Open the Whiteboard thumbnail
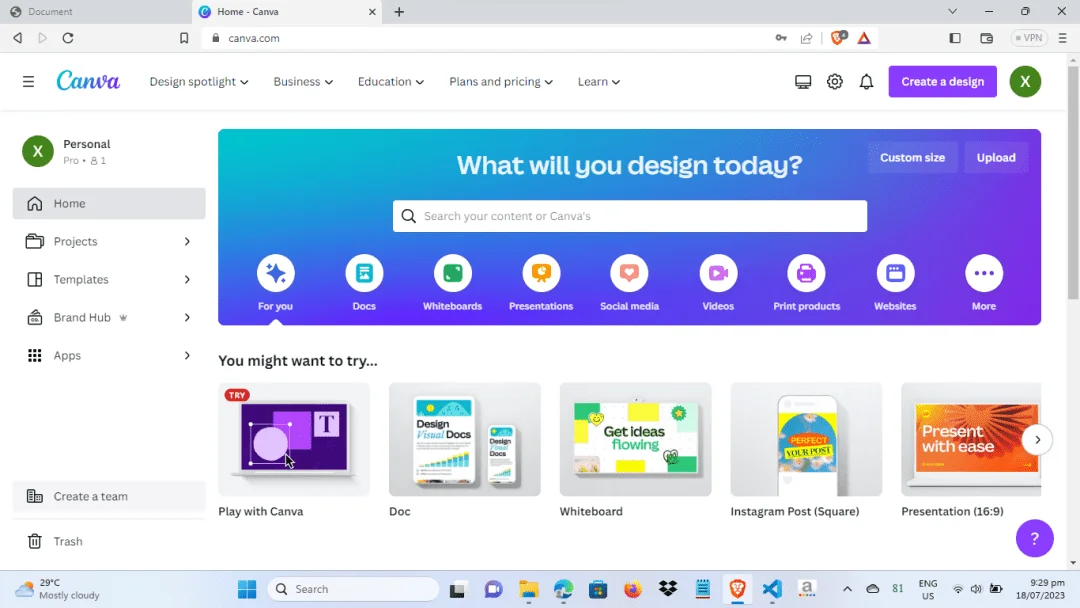The image size is (1080, 608). [x=636, y=439]
